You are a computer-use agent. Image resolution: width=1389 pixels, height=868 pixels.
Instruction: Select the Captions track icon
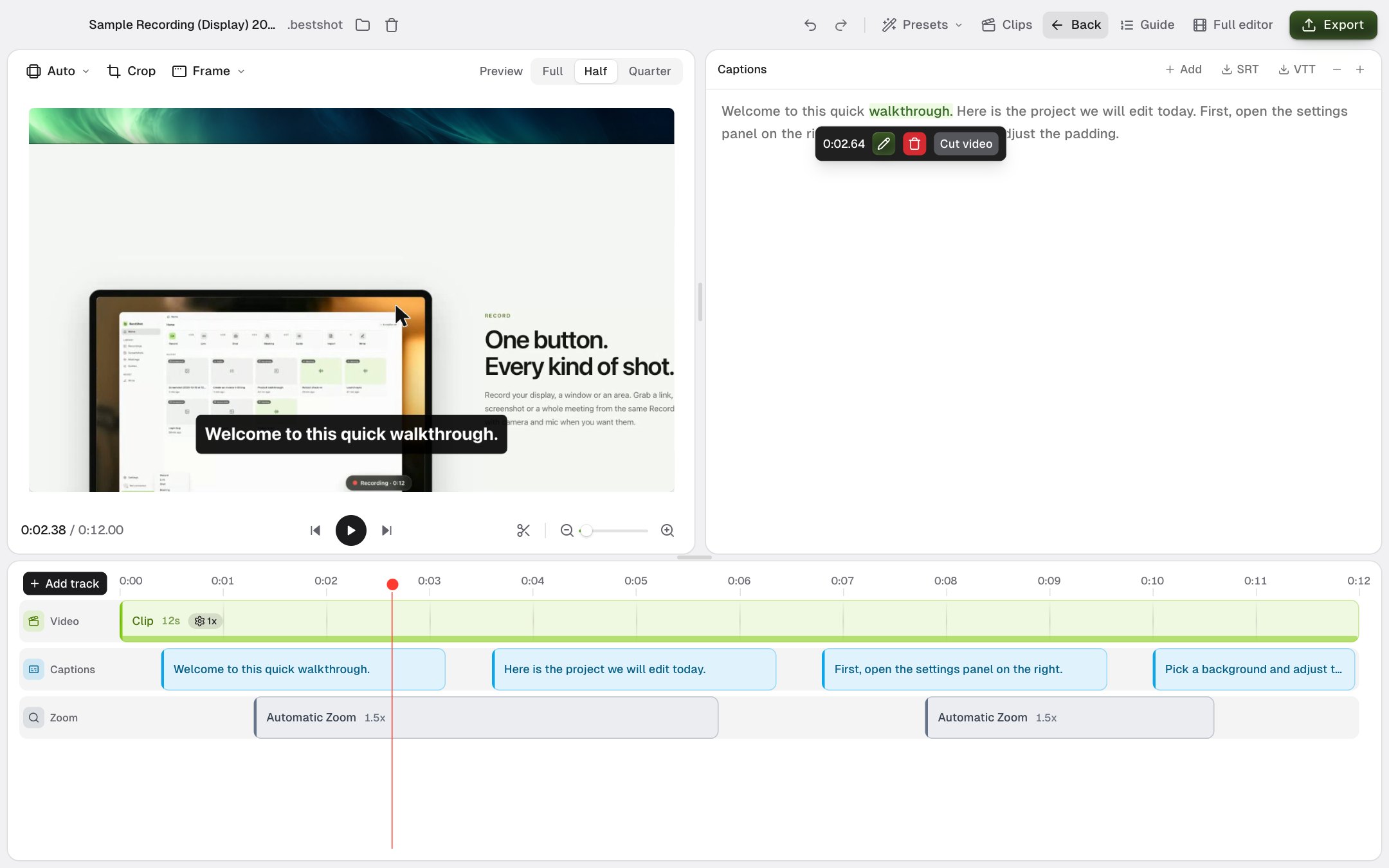[34, 669]
